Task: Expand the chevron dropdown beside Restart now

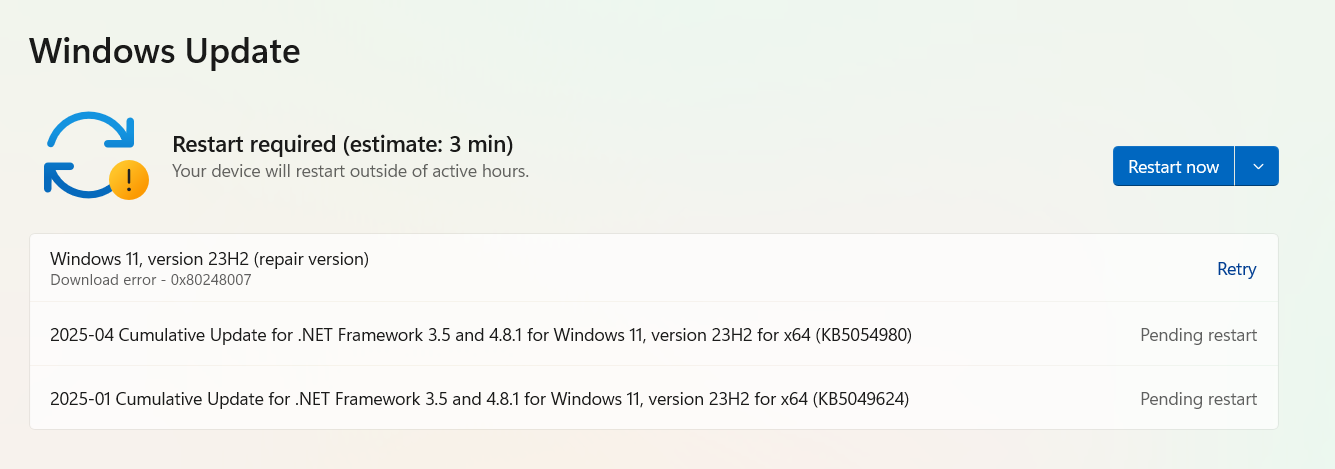Action: (1258, 166)
